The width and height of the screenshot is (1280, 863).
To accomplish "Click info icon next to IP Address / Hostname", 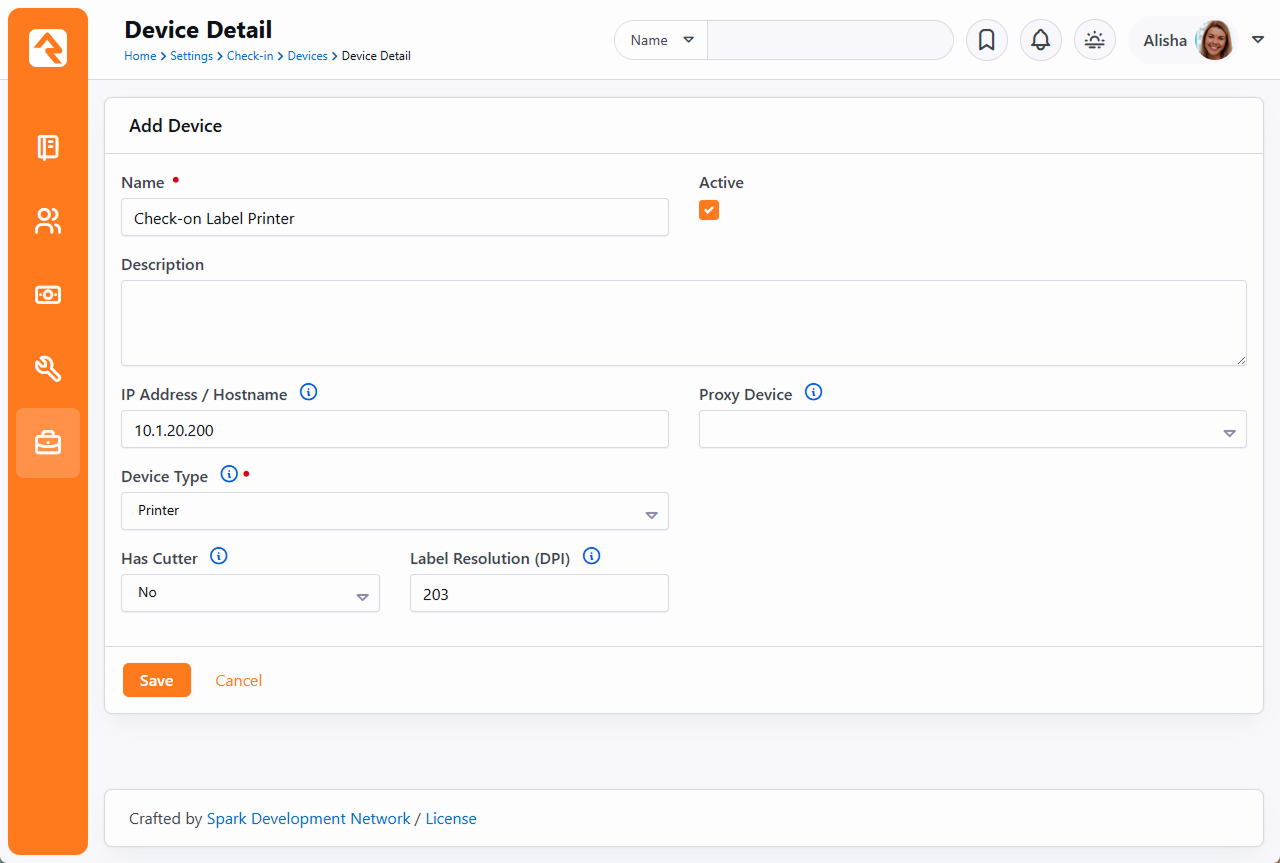I will coord(309,393).
